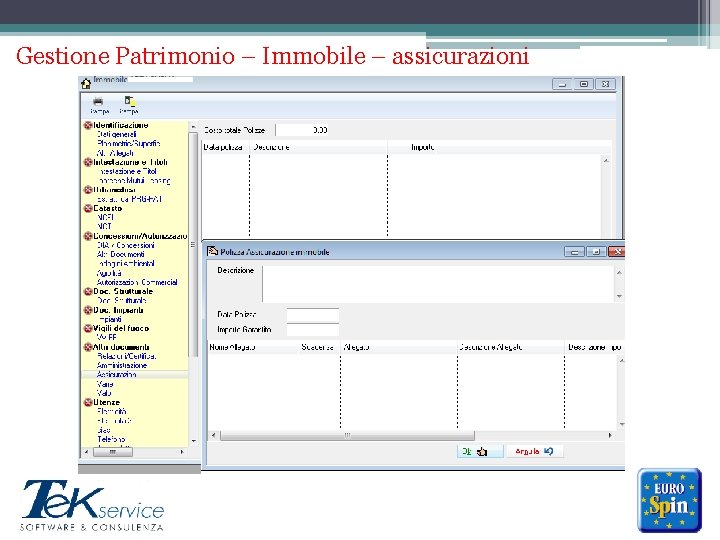Click Descrizione column header in policy list
Screen dimensions: 720x540
pos(319,147)
